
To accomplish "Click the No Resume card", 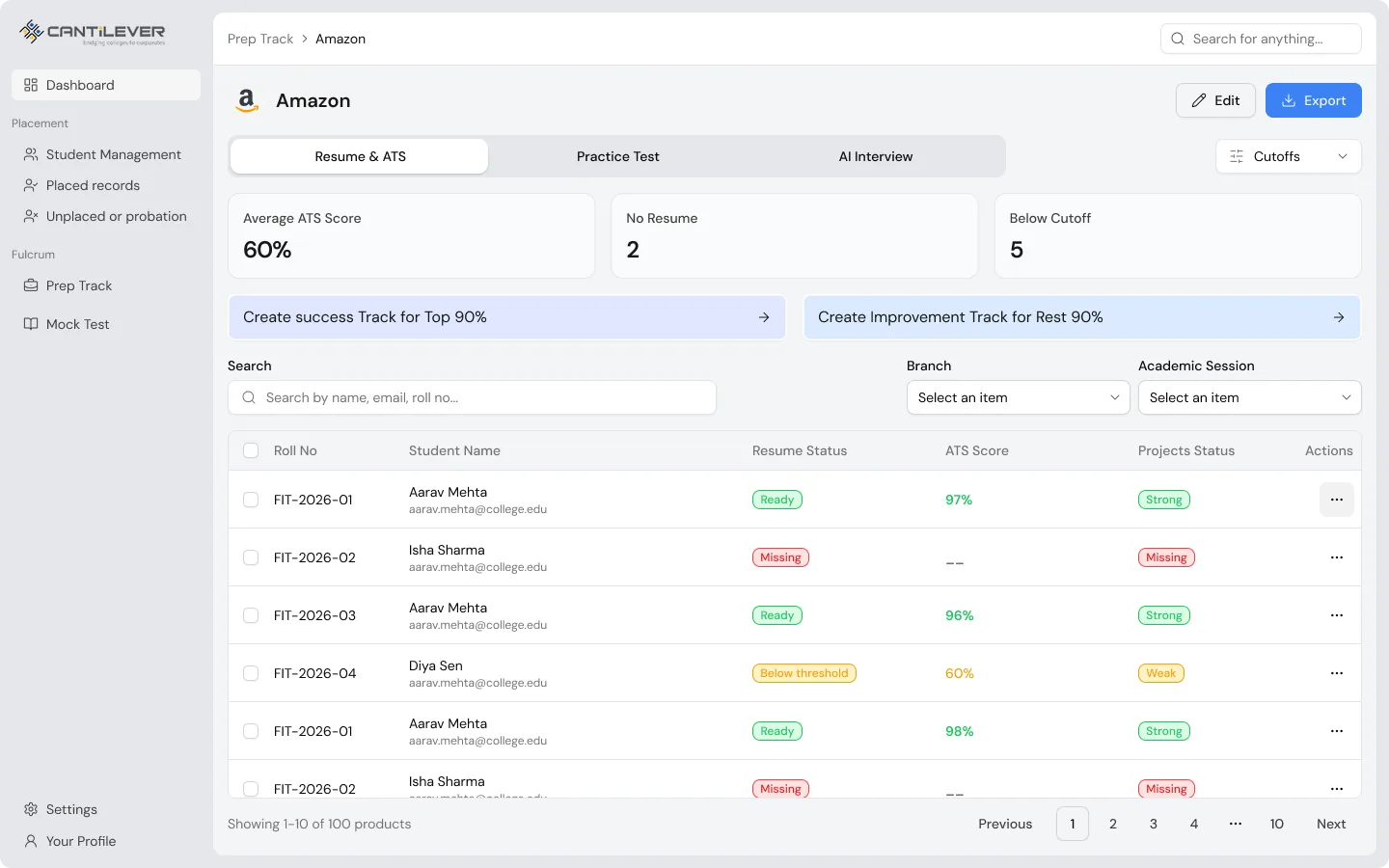I will (795, 236).
